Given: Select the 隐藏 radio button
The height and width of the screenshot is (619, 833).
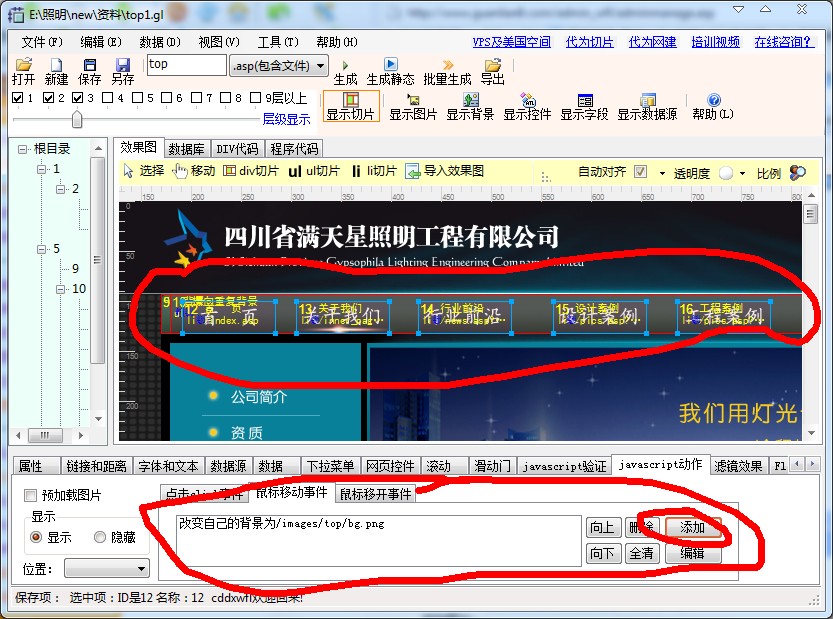Looking at the screenshot, I should [100, 537].
